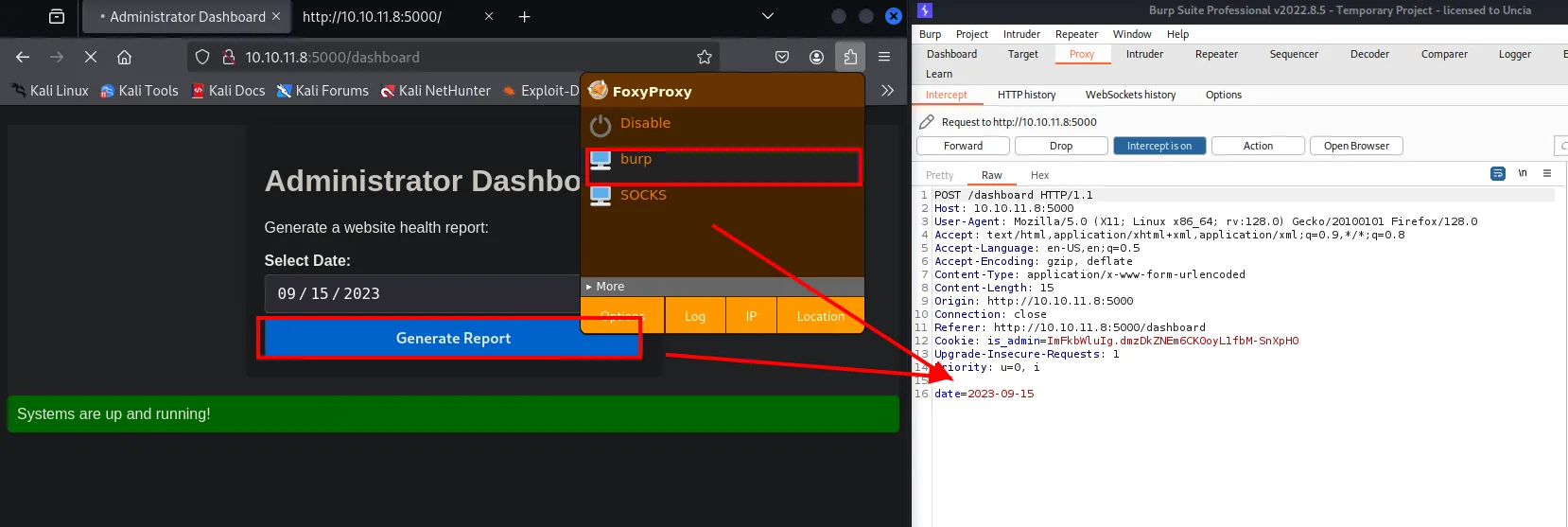Open the Firefox hamburger menu

pyautogui.click(x=884, y=57)
